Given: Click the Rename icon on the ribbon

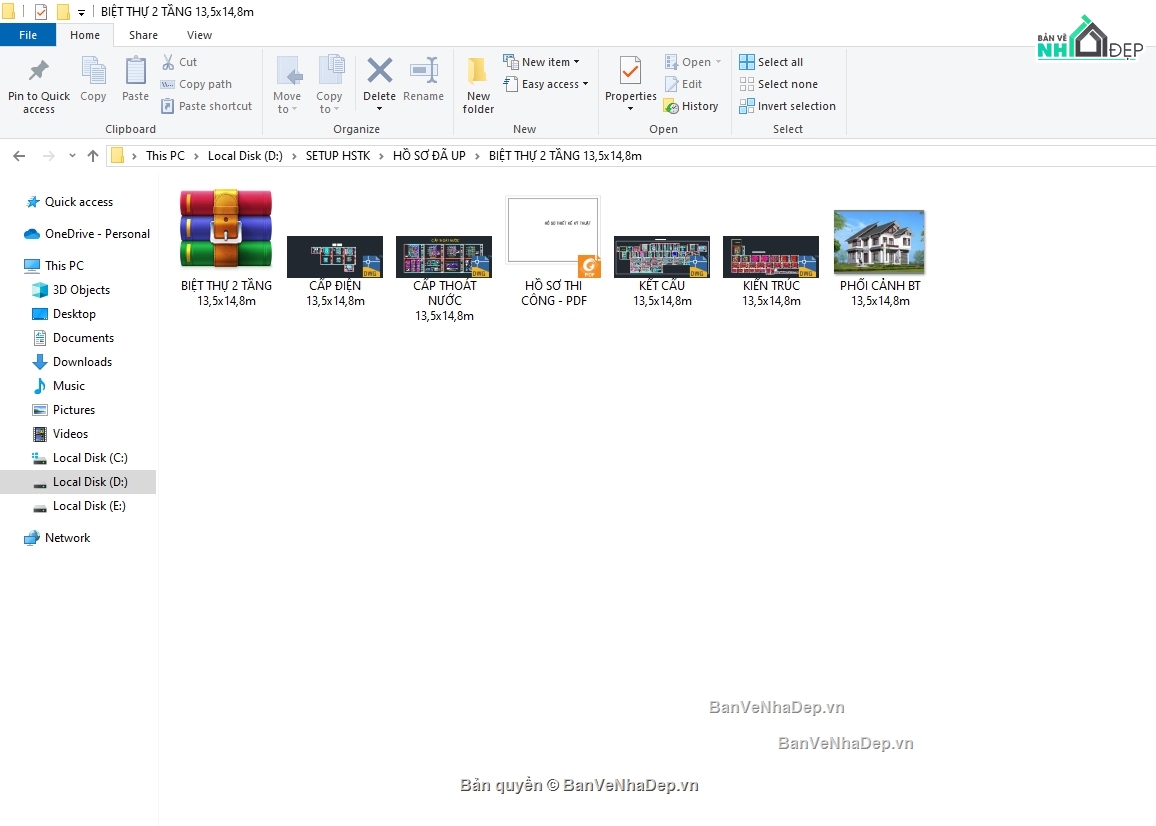Looking at the screenshot, I should pyautogui.click(x=423, y=80).
